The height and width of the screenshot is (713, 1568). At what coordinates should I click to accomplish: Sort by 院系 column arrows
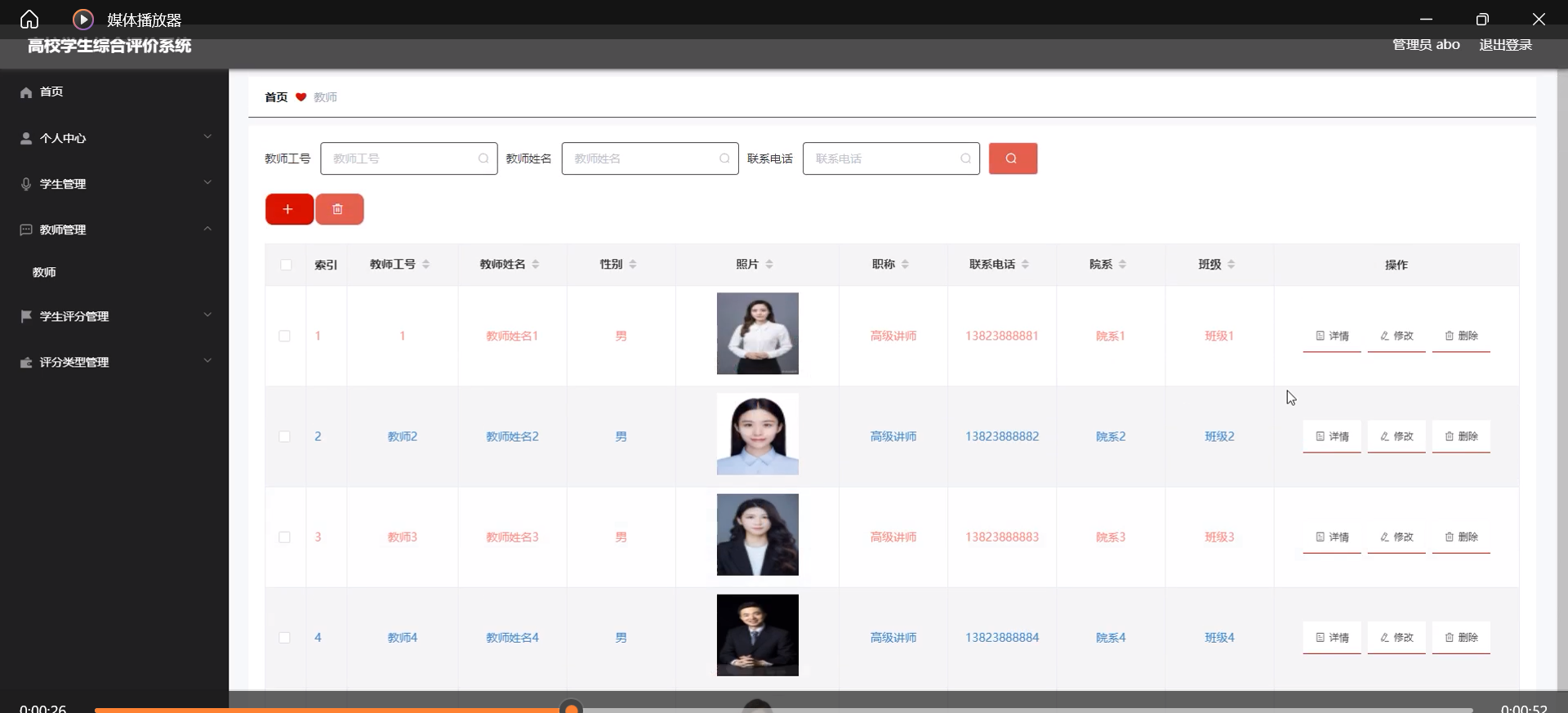coord(1123,264)
